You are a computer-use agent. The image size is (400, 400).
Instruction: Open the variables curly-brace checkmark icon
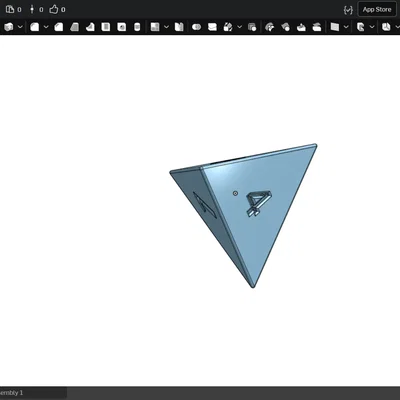click(348, 10)
